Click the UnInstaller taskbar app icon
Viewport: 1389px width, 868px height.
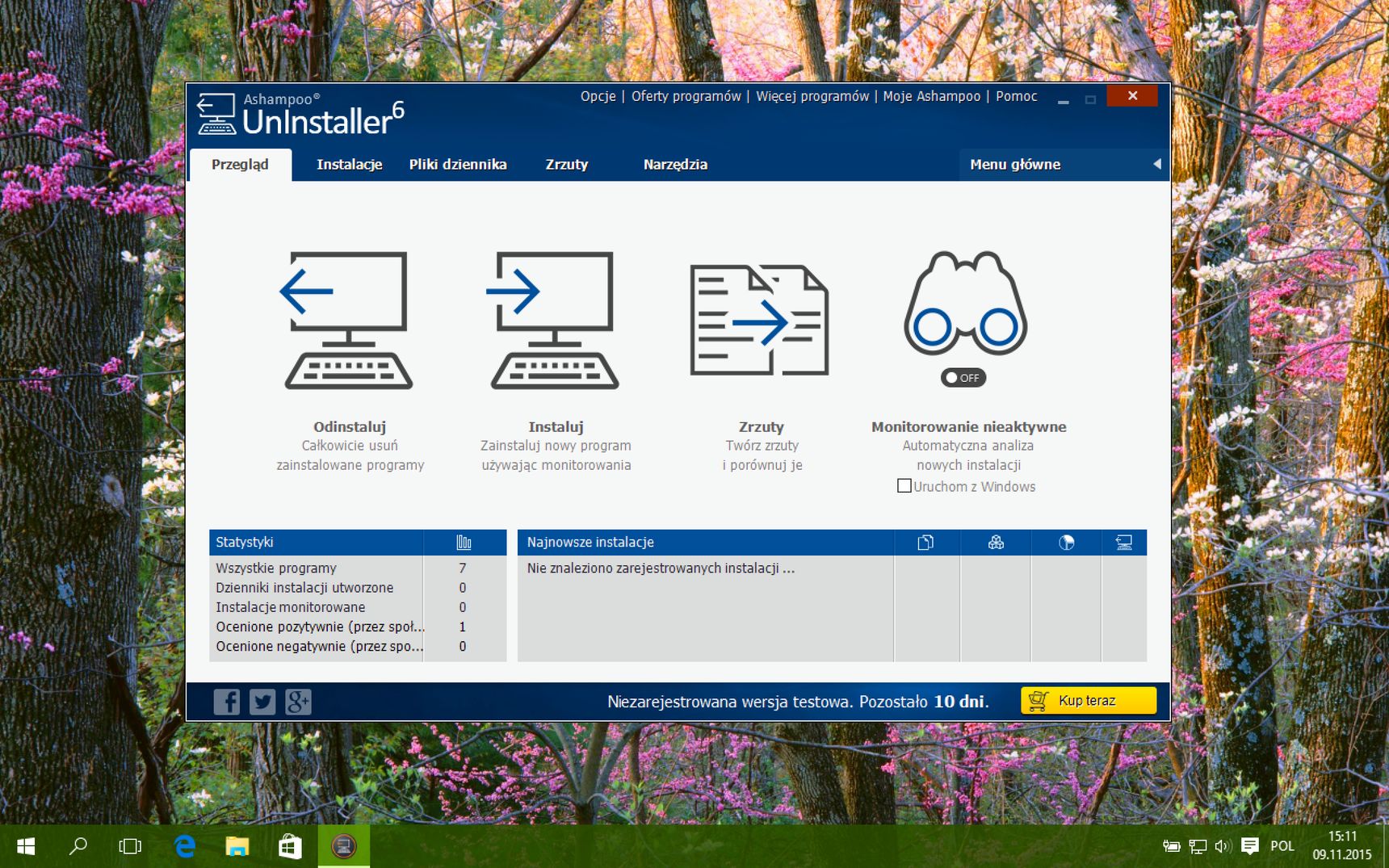[x=344, y=846]
